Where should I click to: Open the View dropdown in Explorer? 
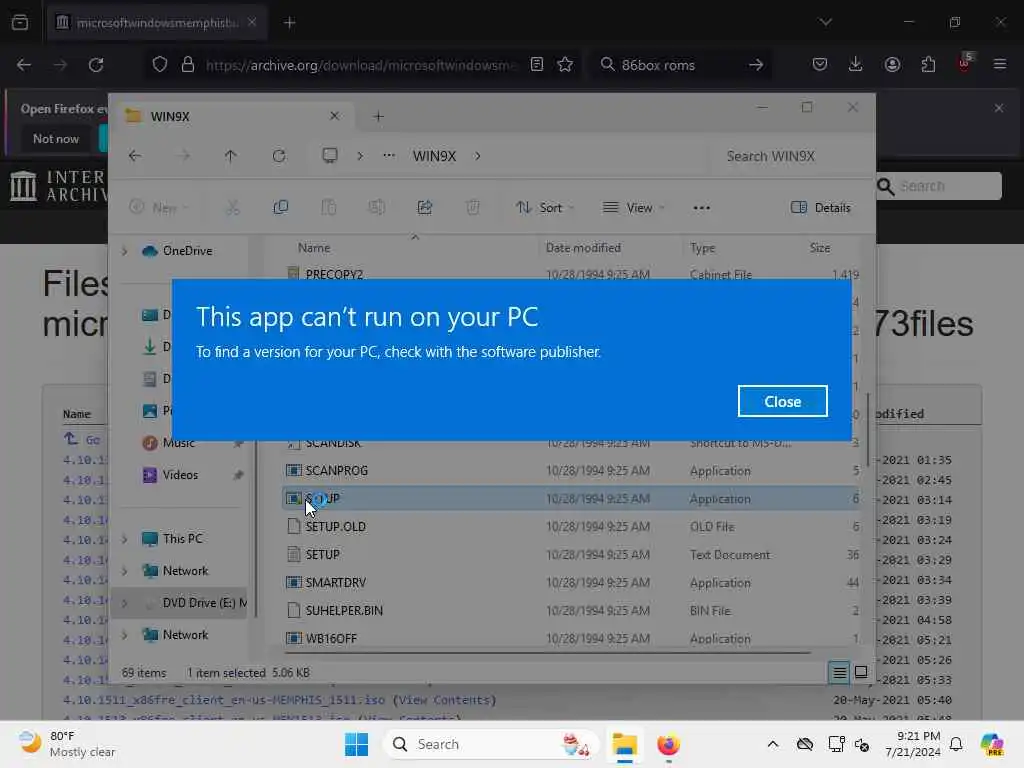[x=633, y=208]
